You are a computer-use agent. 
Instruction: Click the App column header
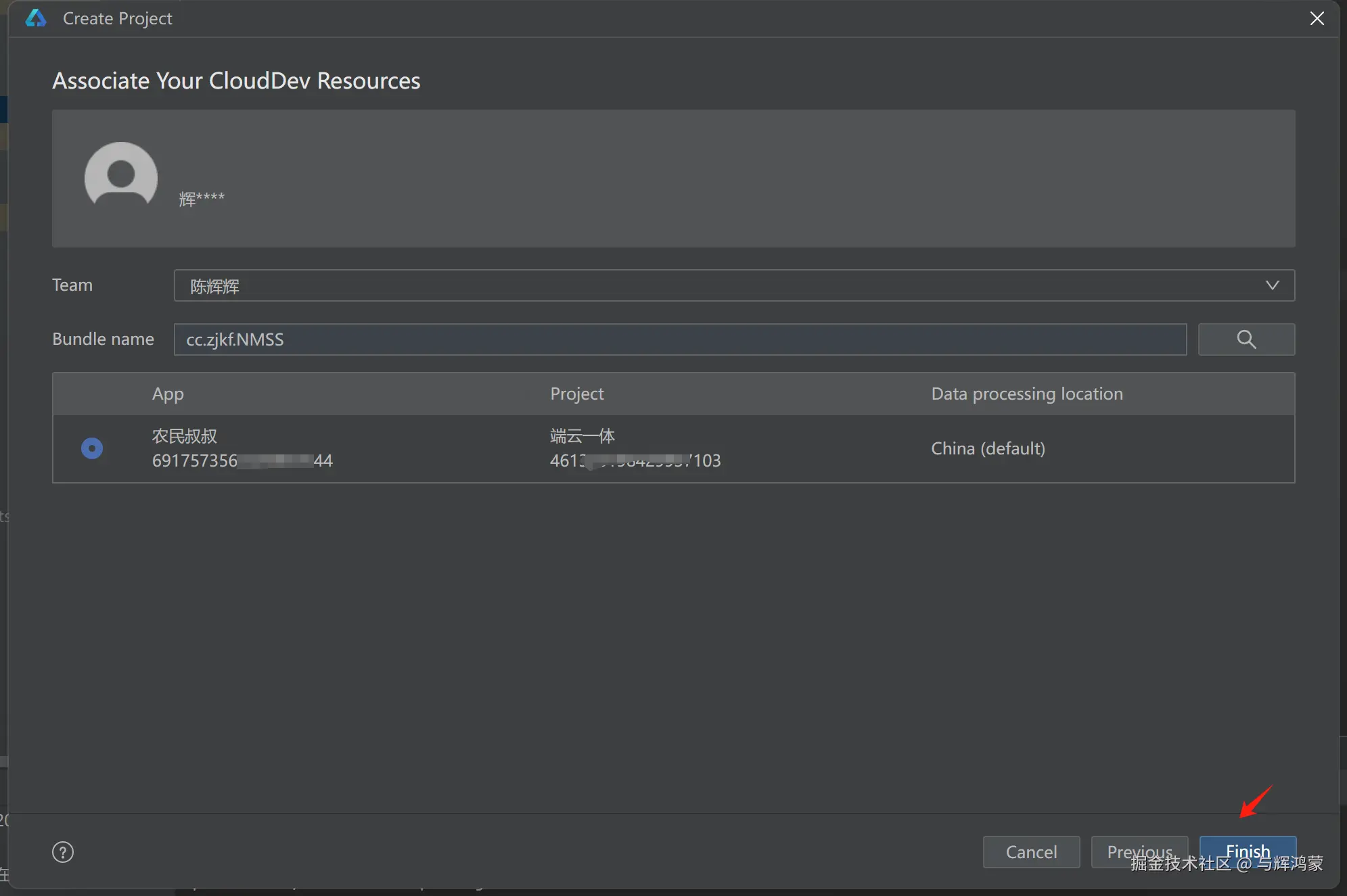(168, 394)
